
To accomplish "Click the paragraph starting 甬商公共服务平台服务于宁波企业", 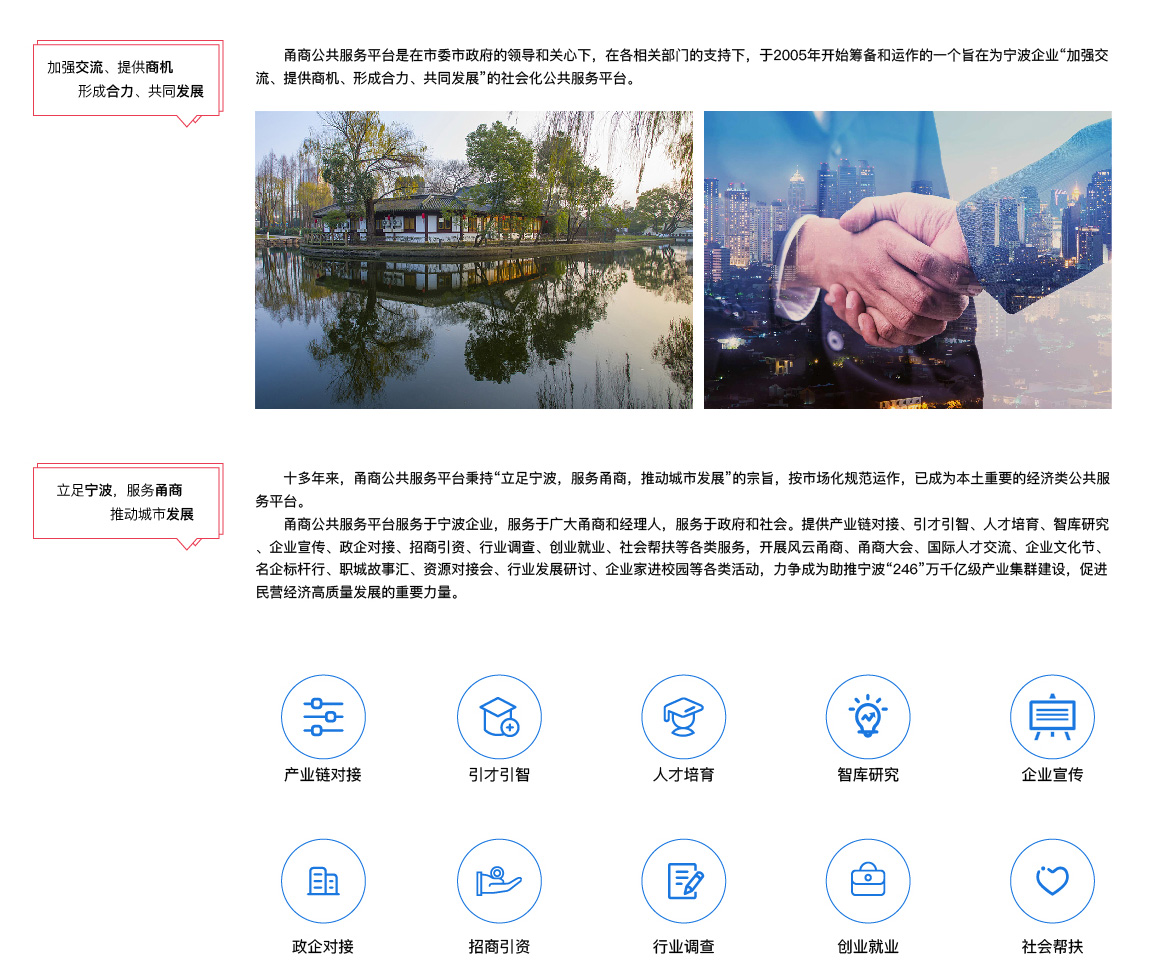I will (683, 558).
